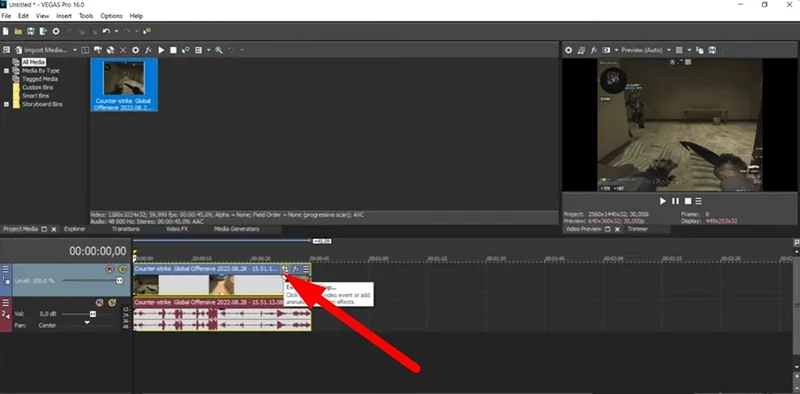Select the Smart Bins folder
Screen dimensions: 800x394
(x=36, y=95)
